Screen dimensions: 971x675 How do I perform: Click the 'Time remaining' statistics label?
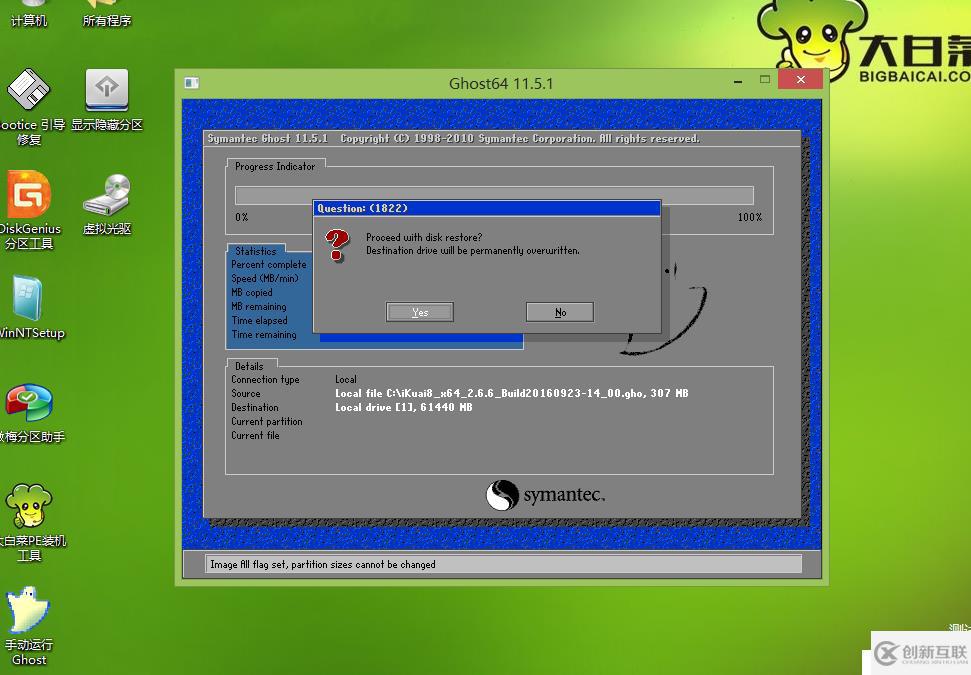264,334
